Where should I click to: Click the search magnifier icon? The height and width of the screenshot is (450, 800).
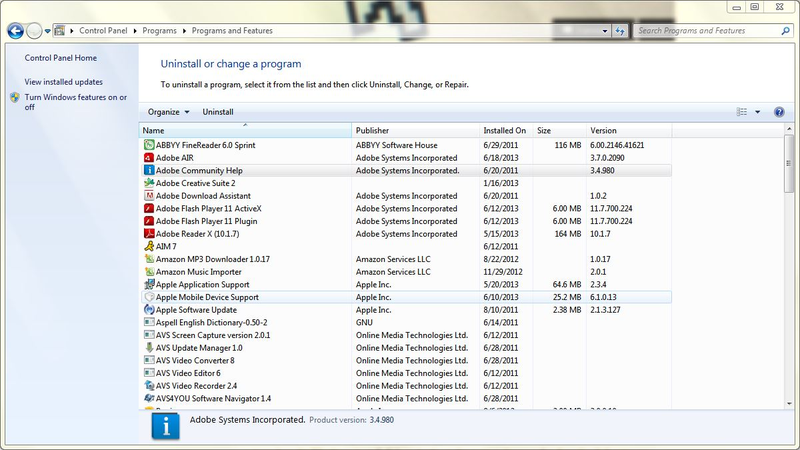click(785, 31)
